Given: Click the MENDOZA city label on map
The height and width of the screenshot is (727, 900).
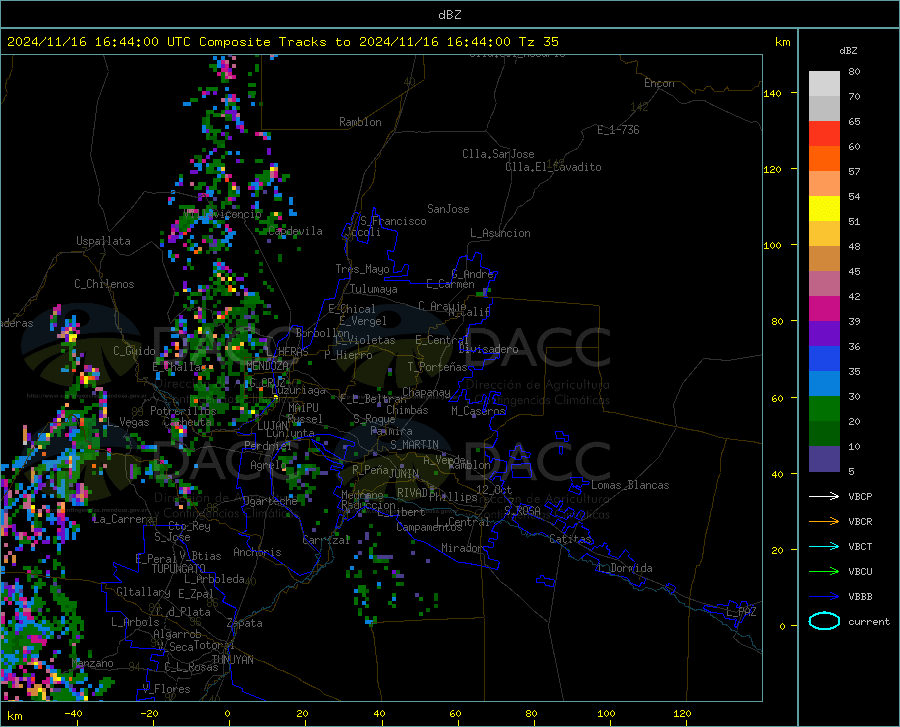Looking at the screenshot, I should pos(267,366).
